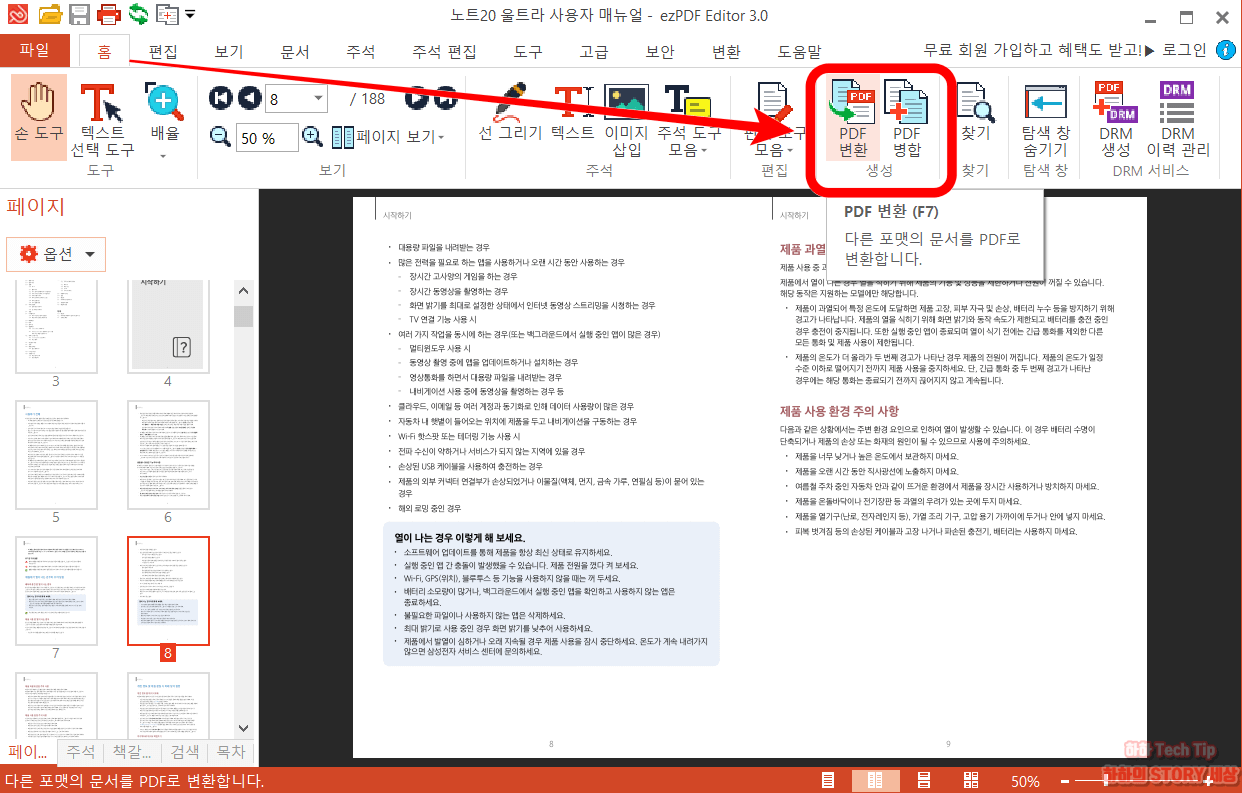The width and height of the screenshot is (1242, 793).
Task: Switch to the Help (도움말) ribbon tab
Action: (x=800, y=51)
